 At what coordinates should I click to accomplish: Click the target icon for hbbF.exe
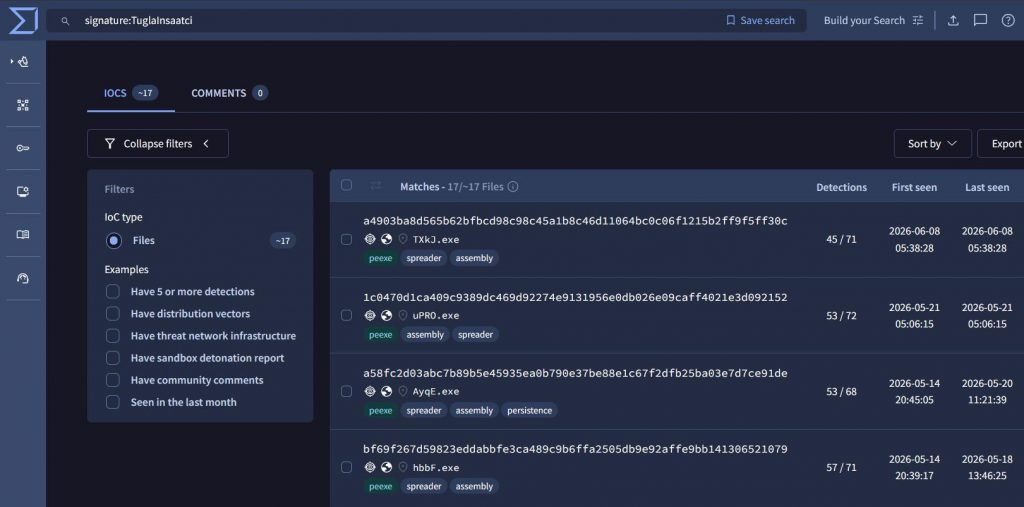370,467
